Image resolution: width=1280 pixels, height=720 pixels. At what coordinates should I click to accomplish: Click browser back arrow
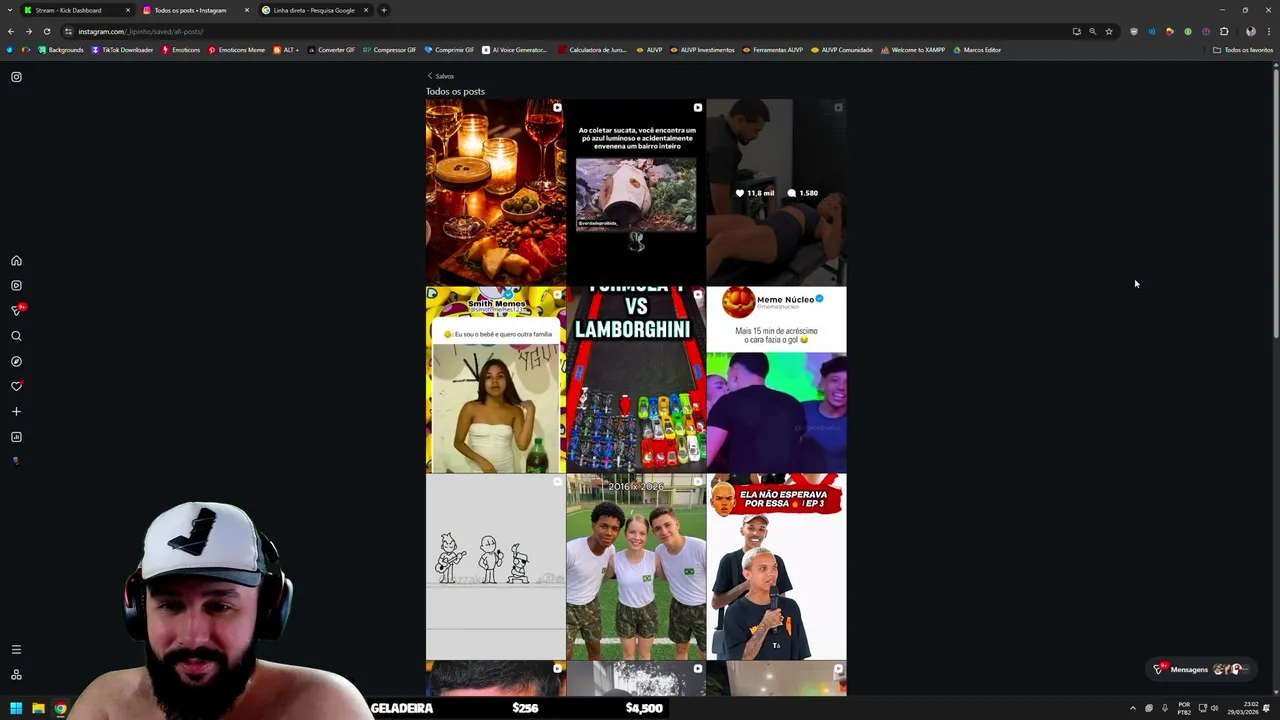[11, 31]
